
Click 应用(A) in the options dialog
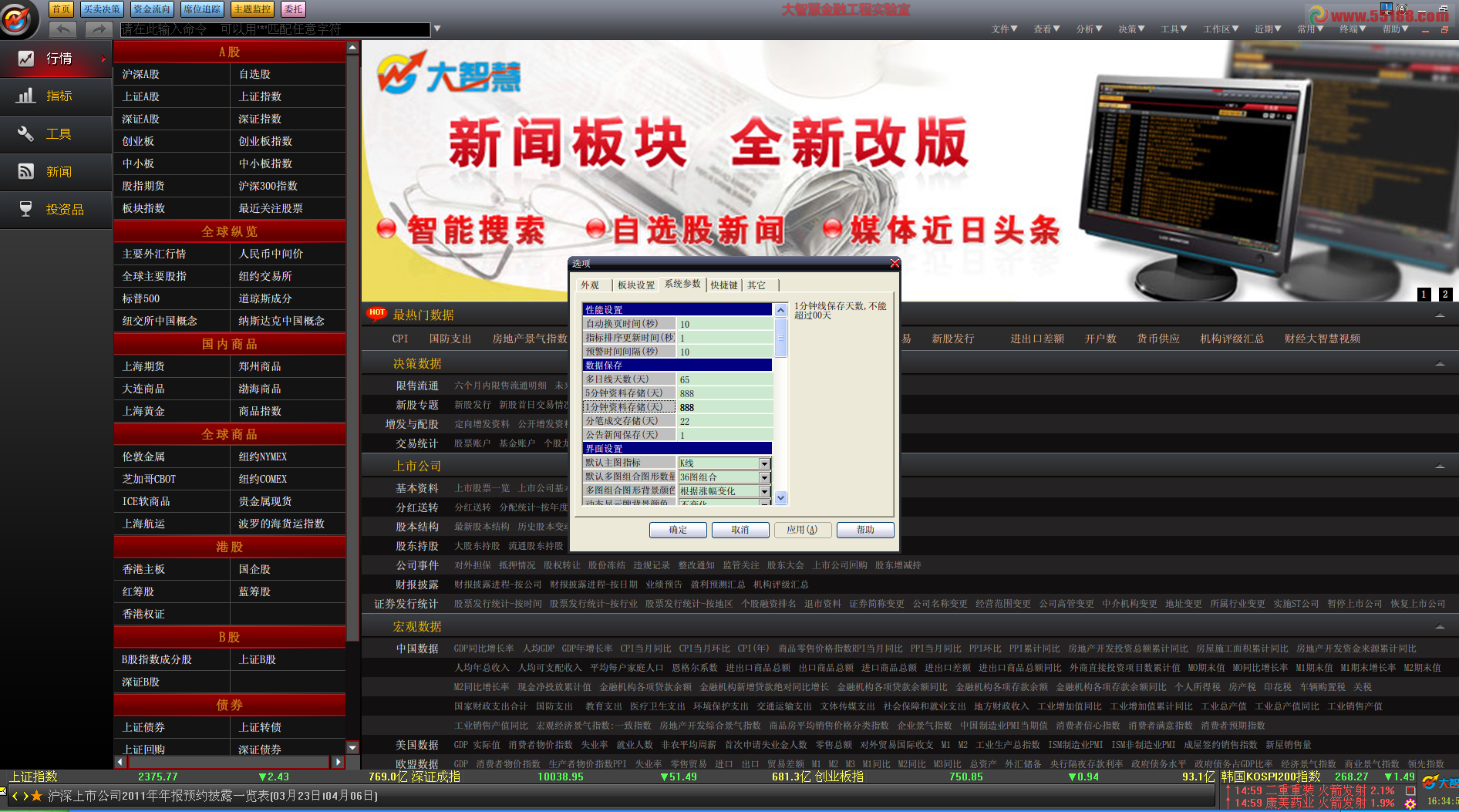[802, 530]
